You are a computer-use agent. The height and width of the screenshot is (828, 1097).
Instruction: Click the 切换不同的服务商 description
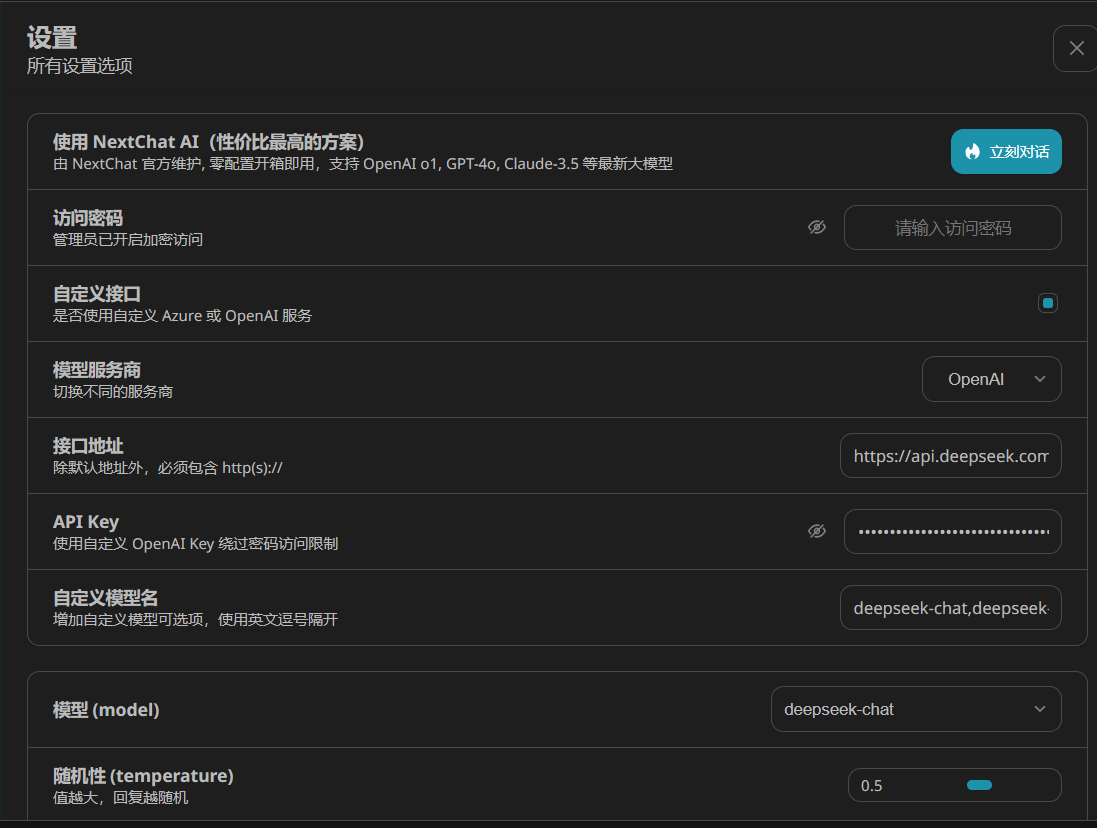click(x=113, y=392)
